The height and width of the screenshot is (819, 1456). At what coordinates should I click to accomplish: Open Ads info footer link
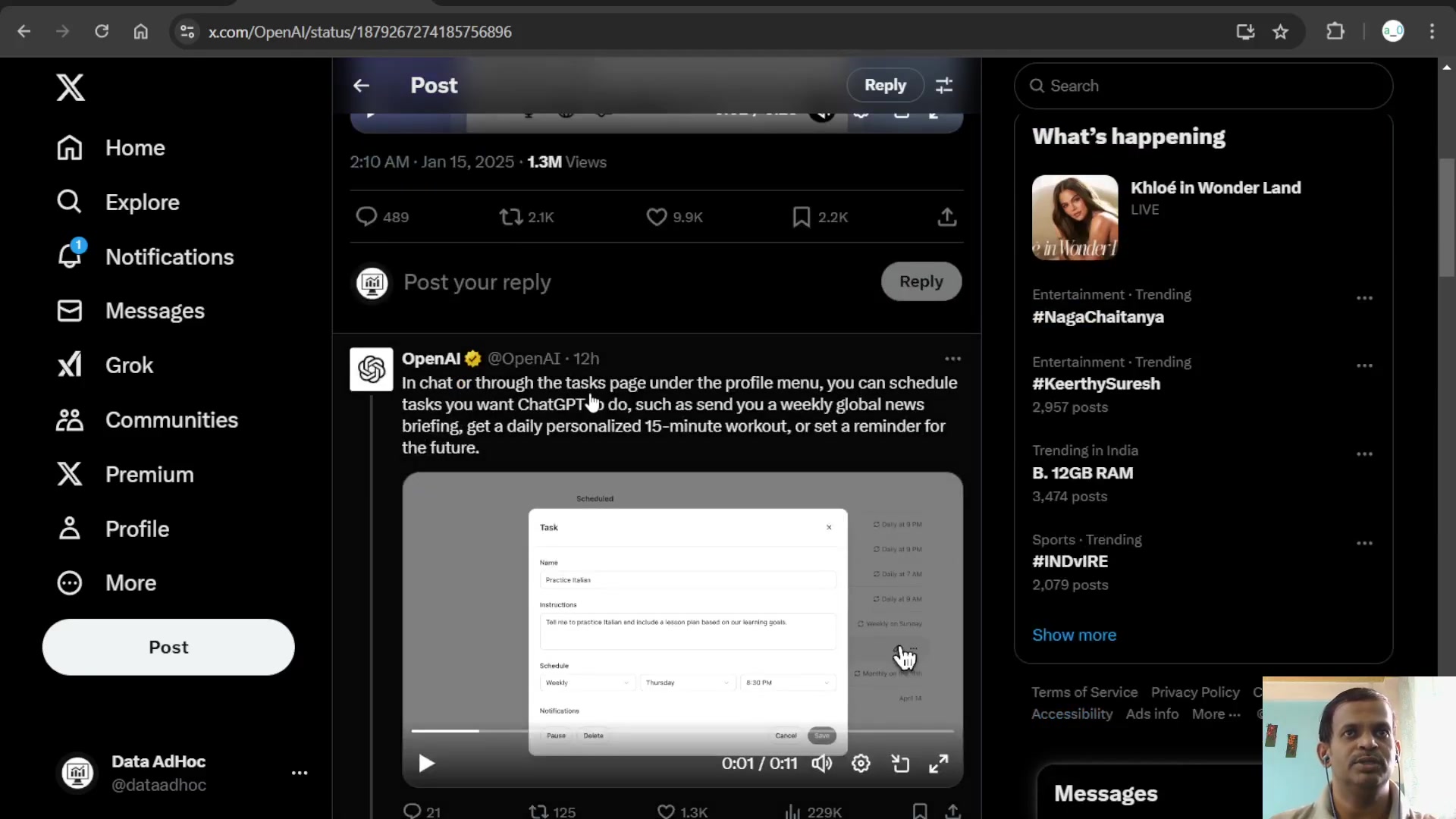[1152, 714]
